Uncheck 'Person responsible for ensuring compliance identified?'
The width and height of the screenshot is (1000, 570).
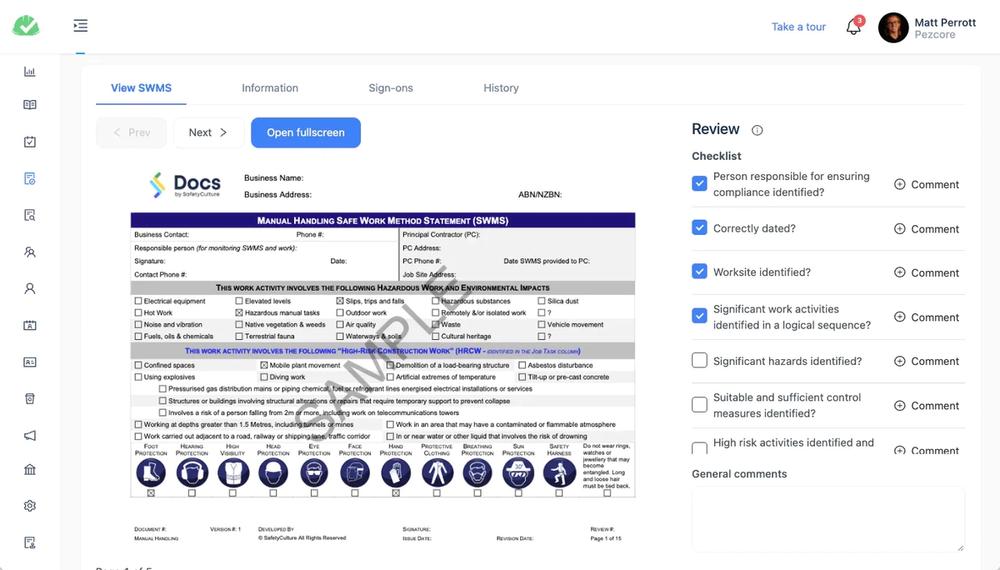click(x=700, y=184)
